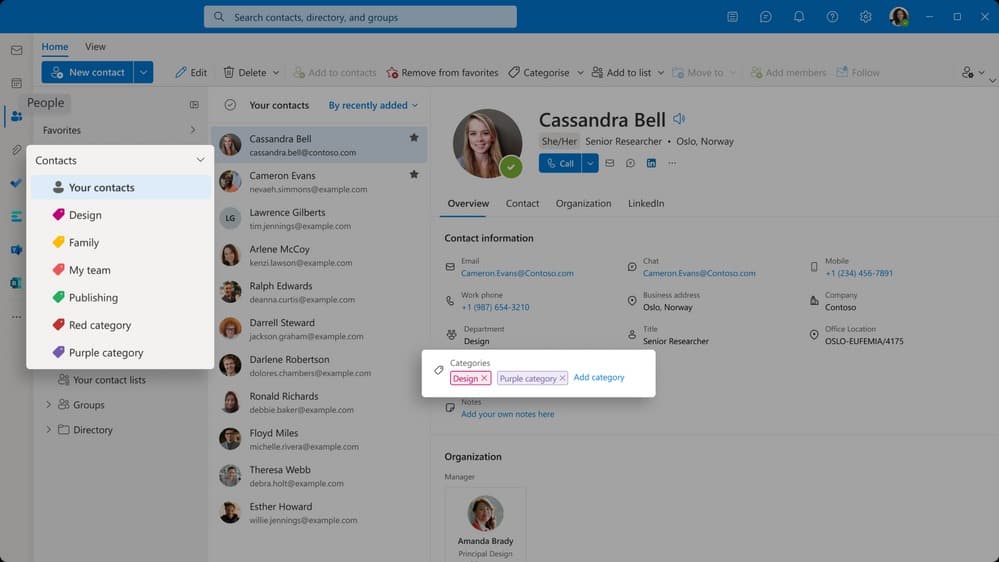Open notifications bell in title bar

(799, 17)
